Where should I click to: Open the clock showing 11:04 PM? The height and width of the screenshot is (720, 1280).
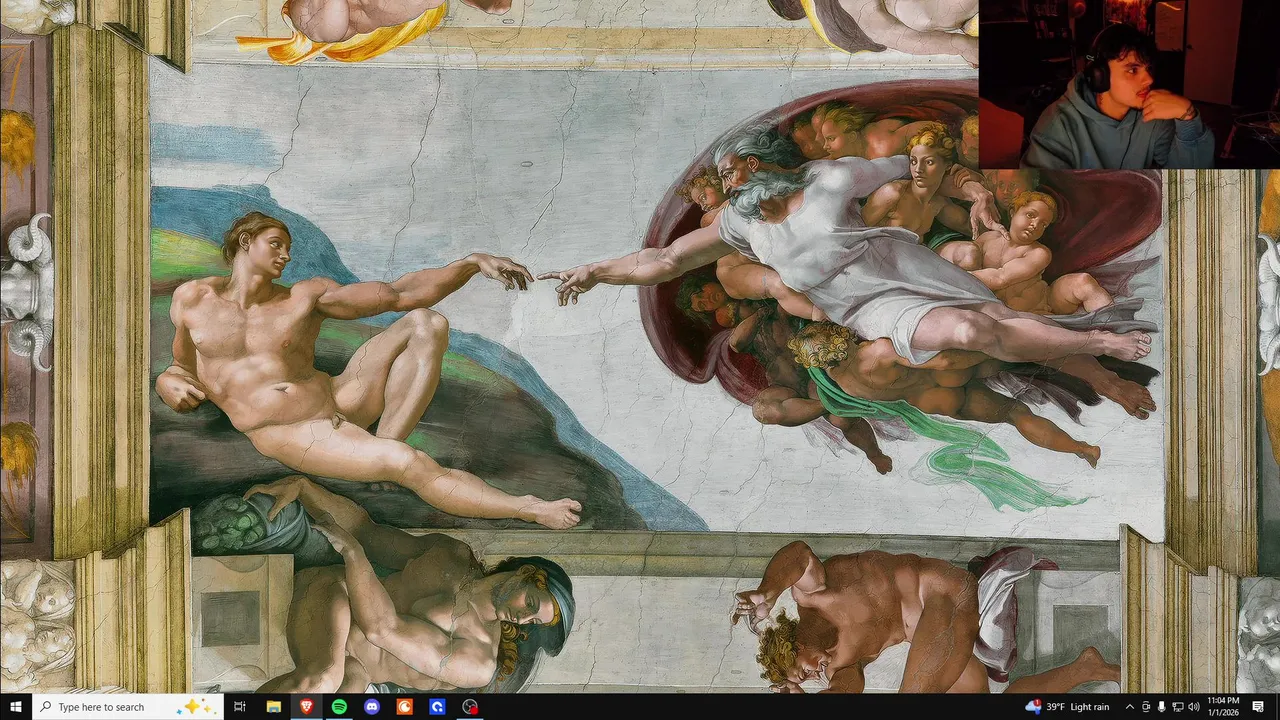(x=1223, y=707)
